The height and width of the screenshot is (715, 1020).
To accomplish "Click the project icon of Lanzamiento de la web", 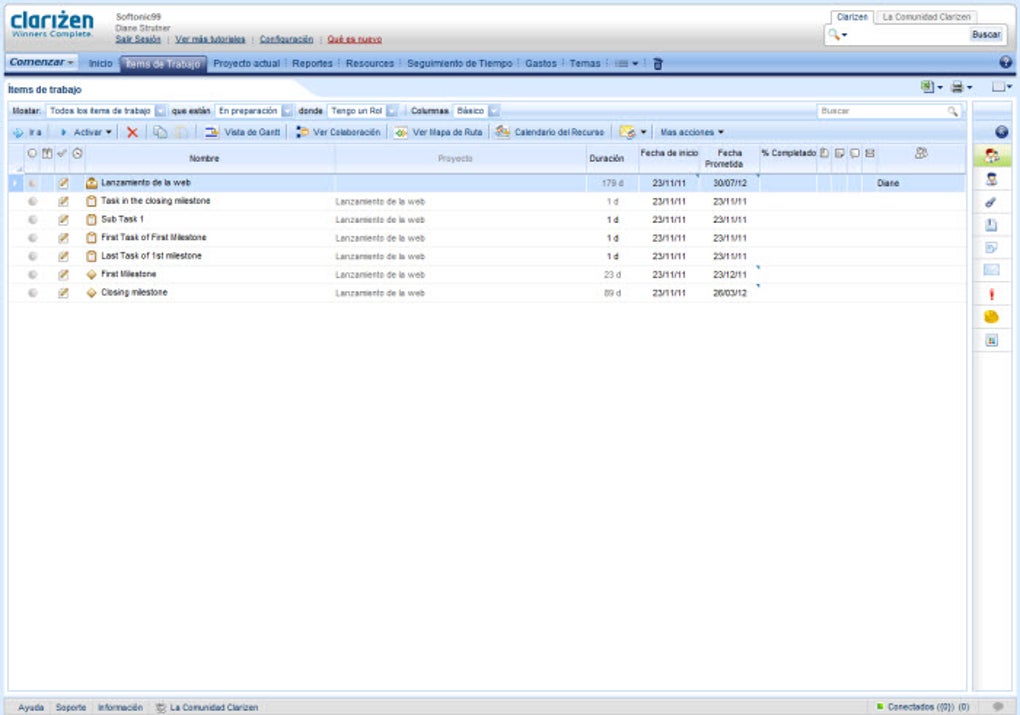I will (x=92, y=183).
